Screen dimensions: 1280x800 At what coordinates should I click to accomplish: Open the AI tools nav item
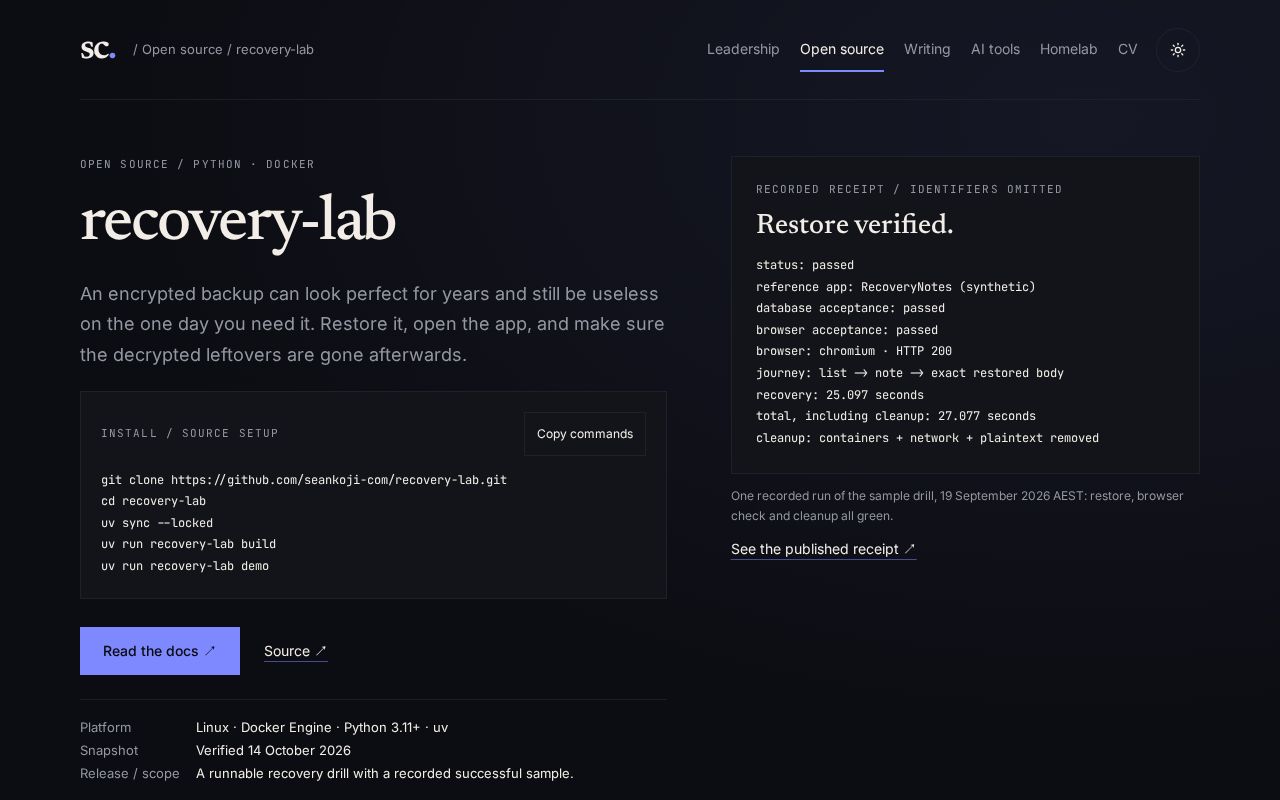pos(995,49)
